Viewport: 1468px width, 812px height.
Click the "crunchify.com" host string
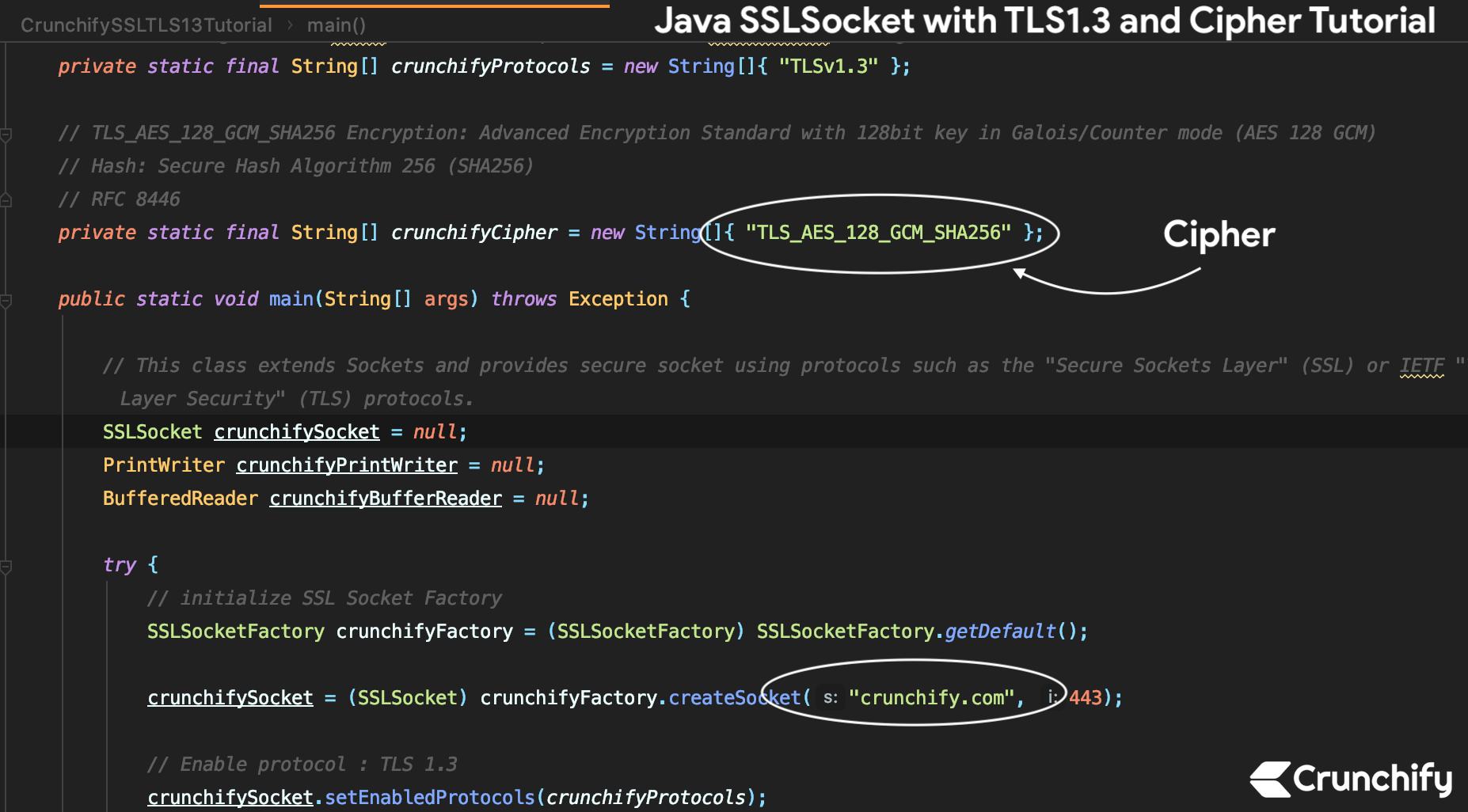click(931, 698)
